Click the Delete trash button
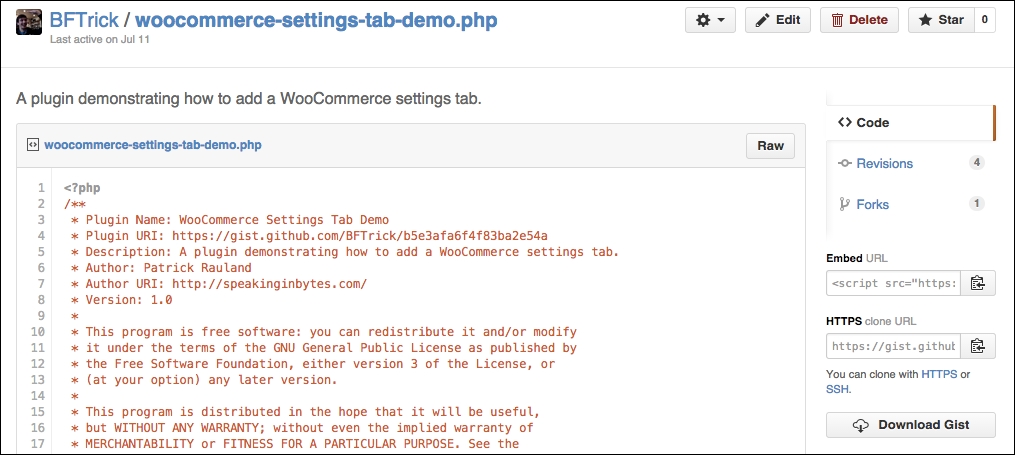Viewport: 1015px width, 455px height. pos(859,20)
